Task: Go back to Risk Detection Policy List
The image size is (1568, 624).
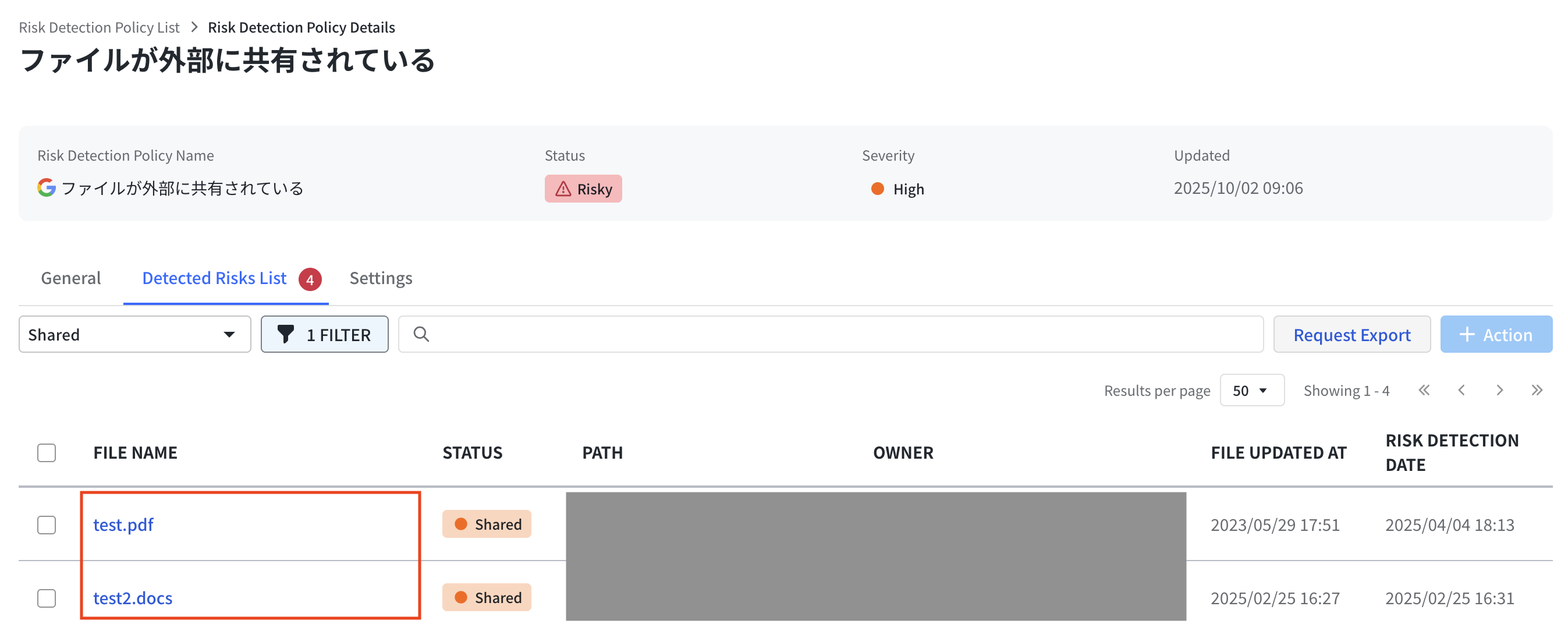Action: [99, 27]
